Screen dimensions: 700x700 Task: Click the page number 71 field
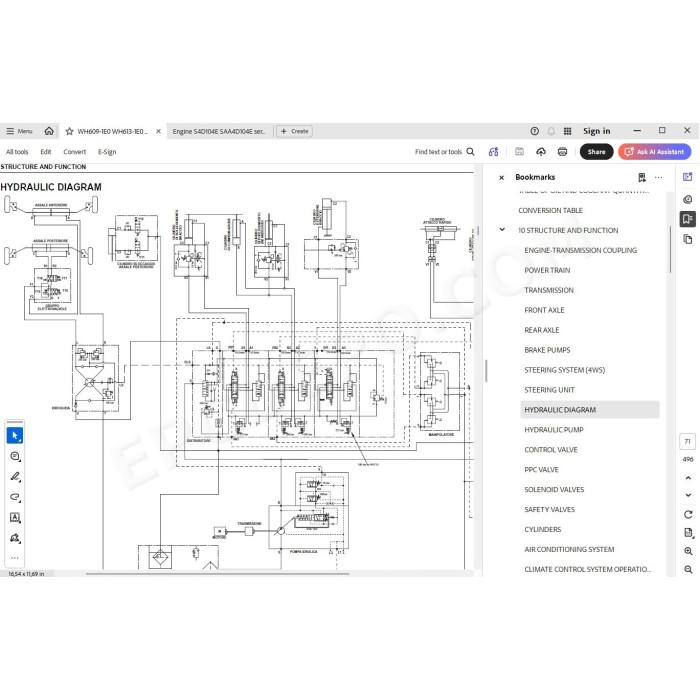688,442
